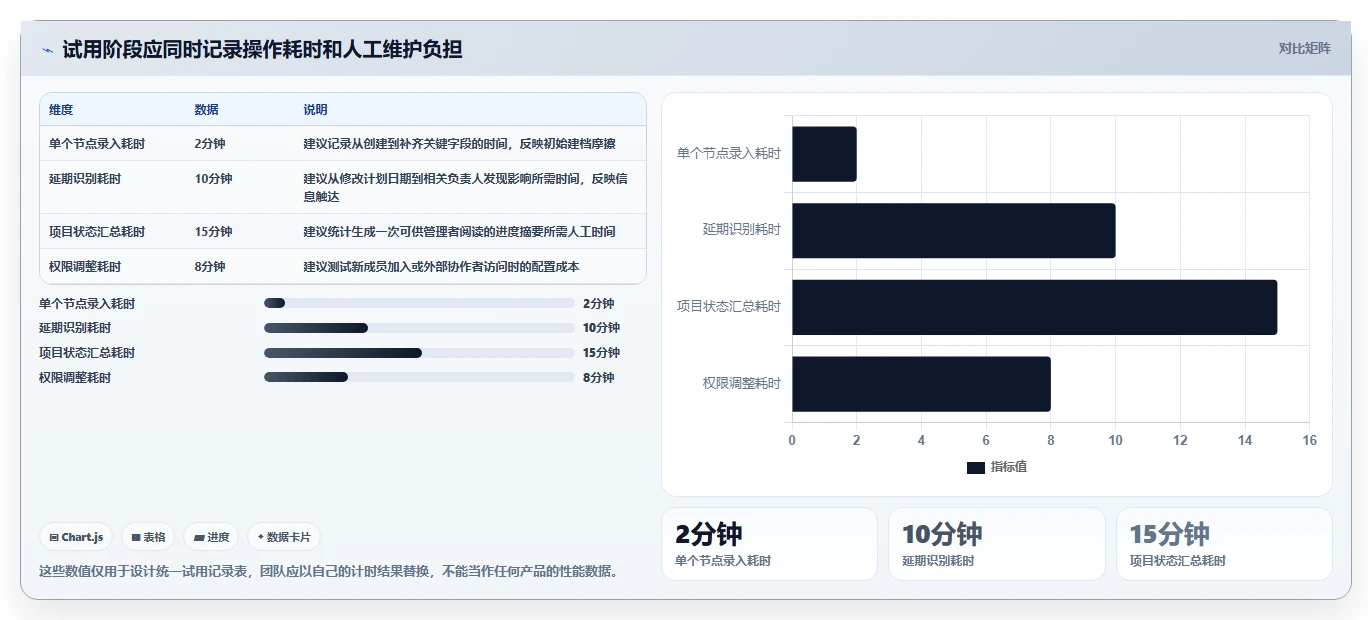Click the footer note starting 这些数值仅用于
Screen dimensions: 1372x620
coord(329,572)
